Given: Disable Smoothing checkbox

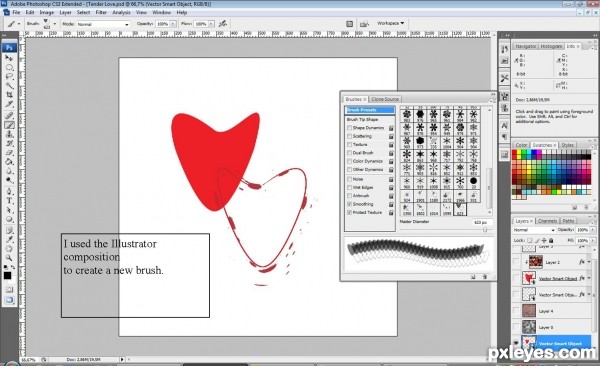Looking at the screenshot, I should (349, 204).
